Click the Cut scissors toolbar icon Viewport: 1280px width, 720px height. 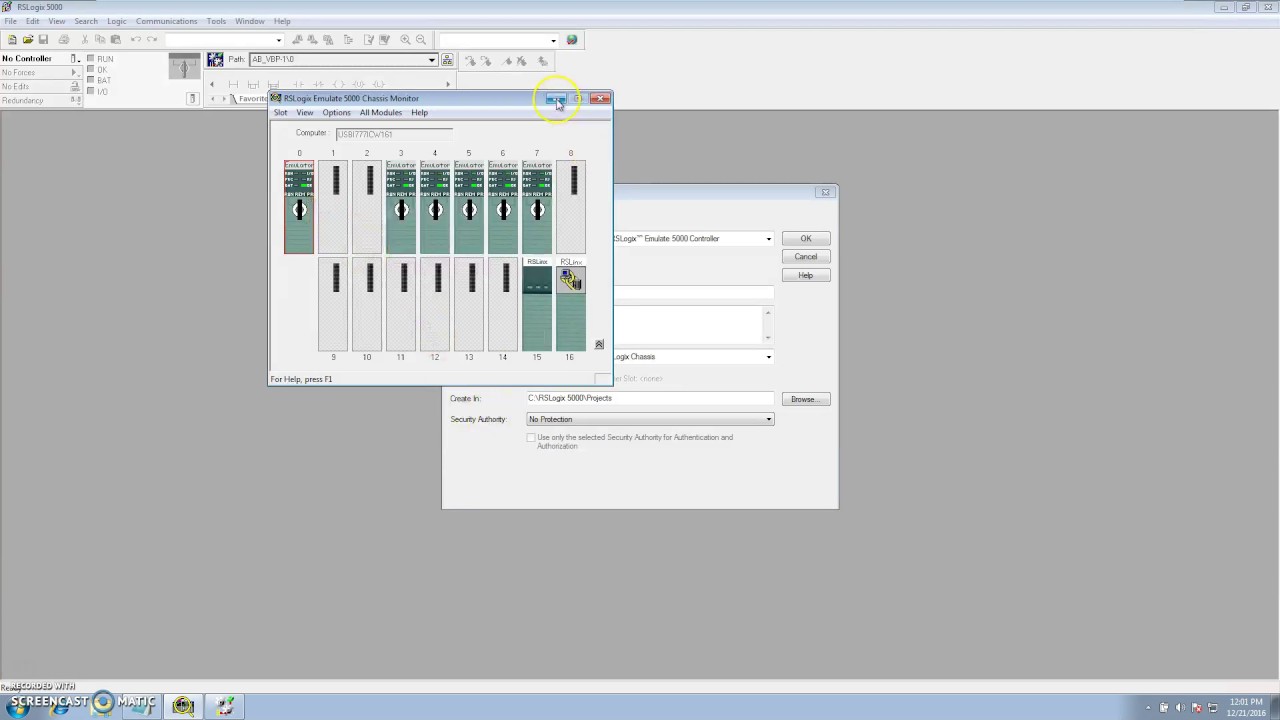click(85, 40)
